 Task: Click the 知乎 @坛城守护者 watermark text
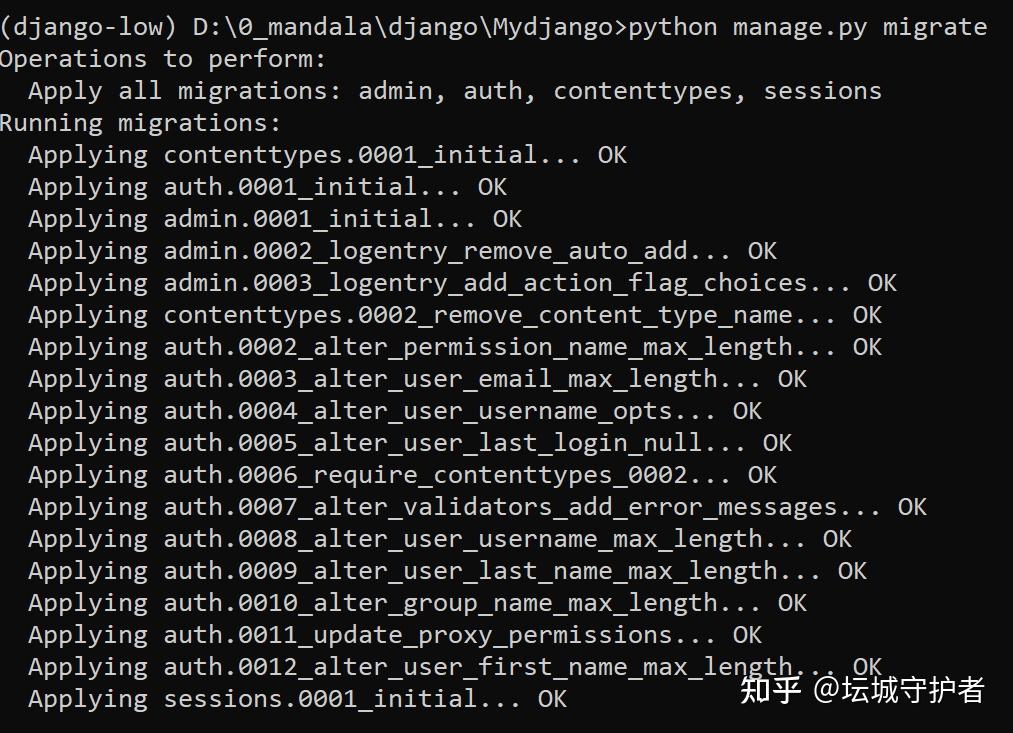coord(862,690)
